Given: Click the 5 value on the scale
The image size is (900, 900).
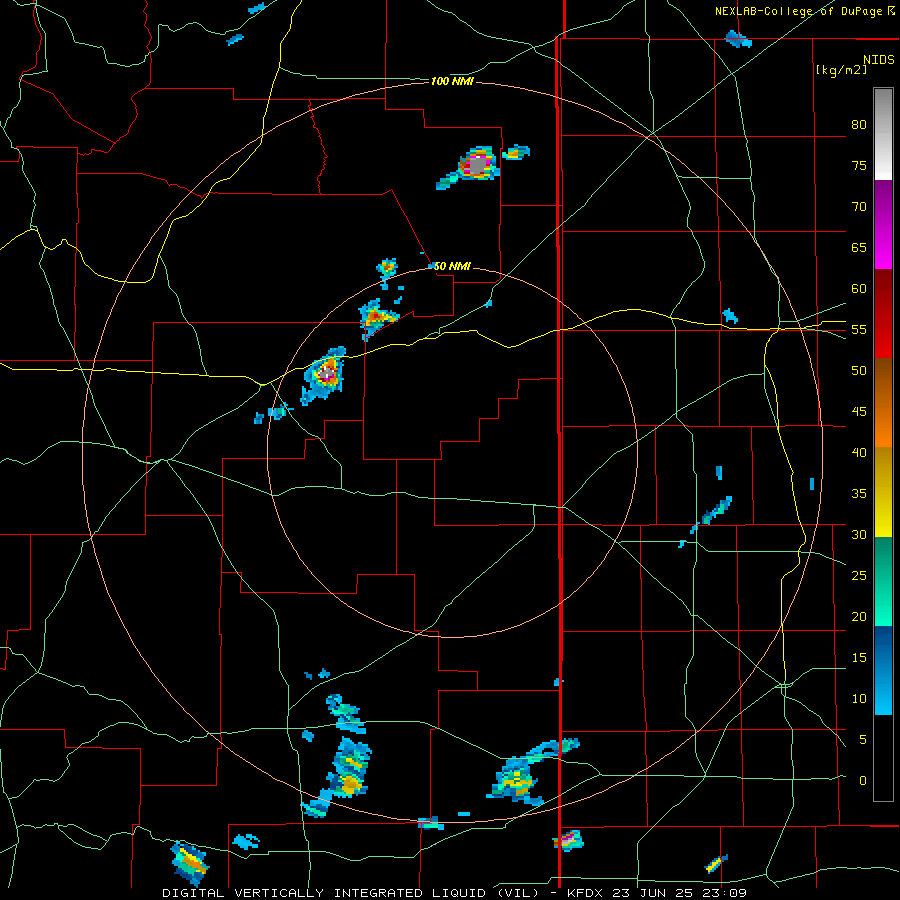Looking at the screenshot, I should pyautogui.click(x=863, y=739).
